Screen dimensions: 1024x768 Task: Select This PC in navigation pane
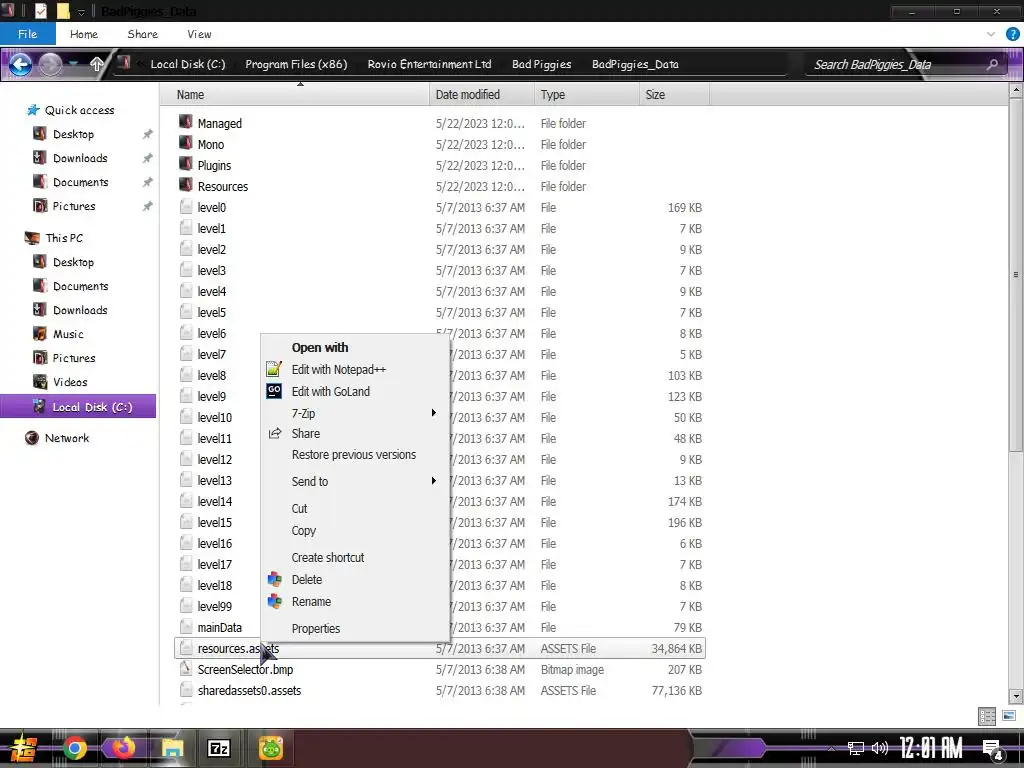tap(64, 238)
